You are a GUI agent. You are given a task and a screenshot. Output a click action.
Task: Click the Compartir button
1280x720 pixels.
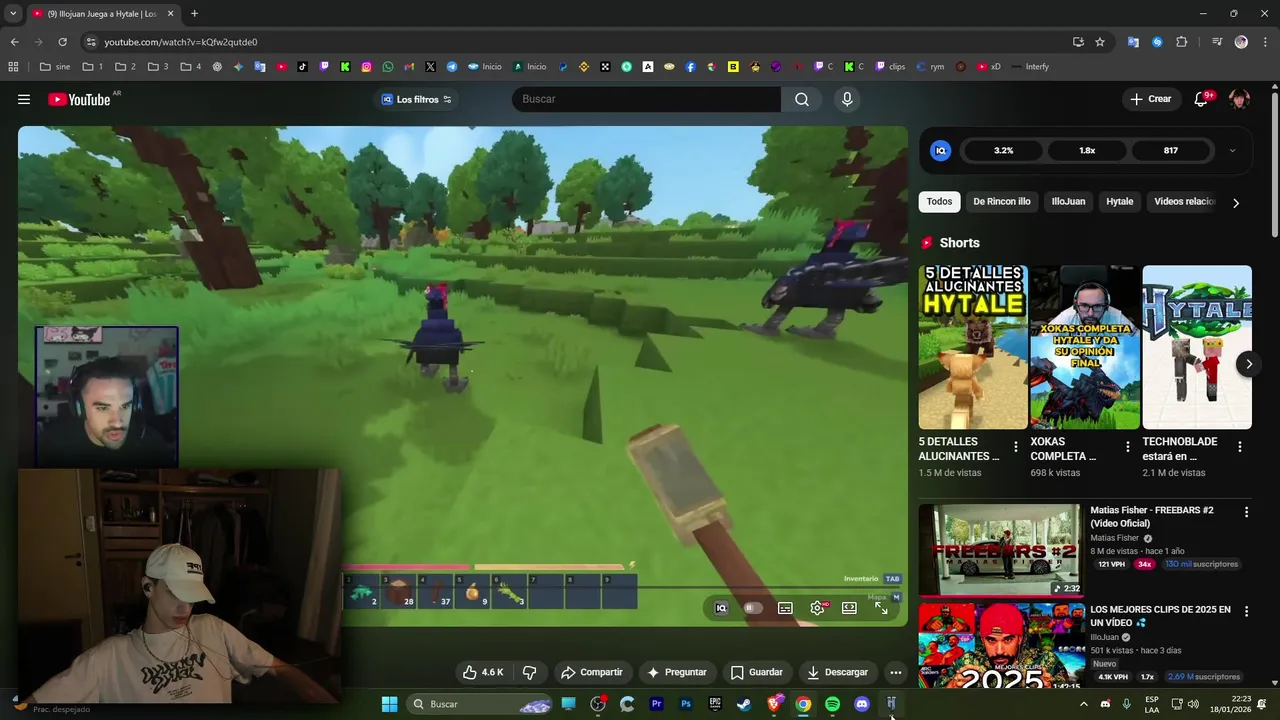click(592, 672)
